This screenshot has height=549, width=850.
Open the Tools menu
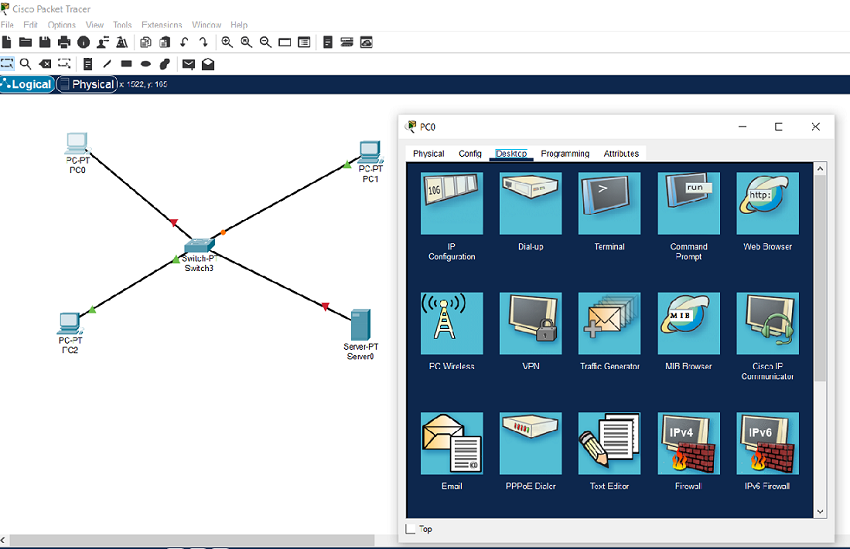(x=122, y=24)
